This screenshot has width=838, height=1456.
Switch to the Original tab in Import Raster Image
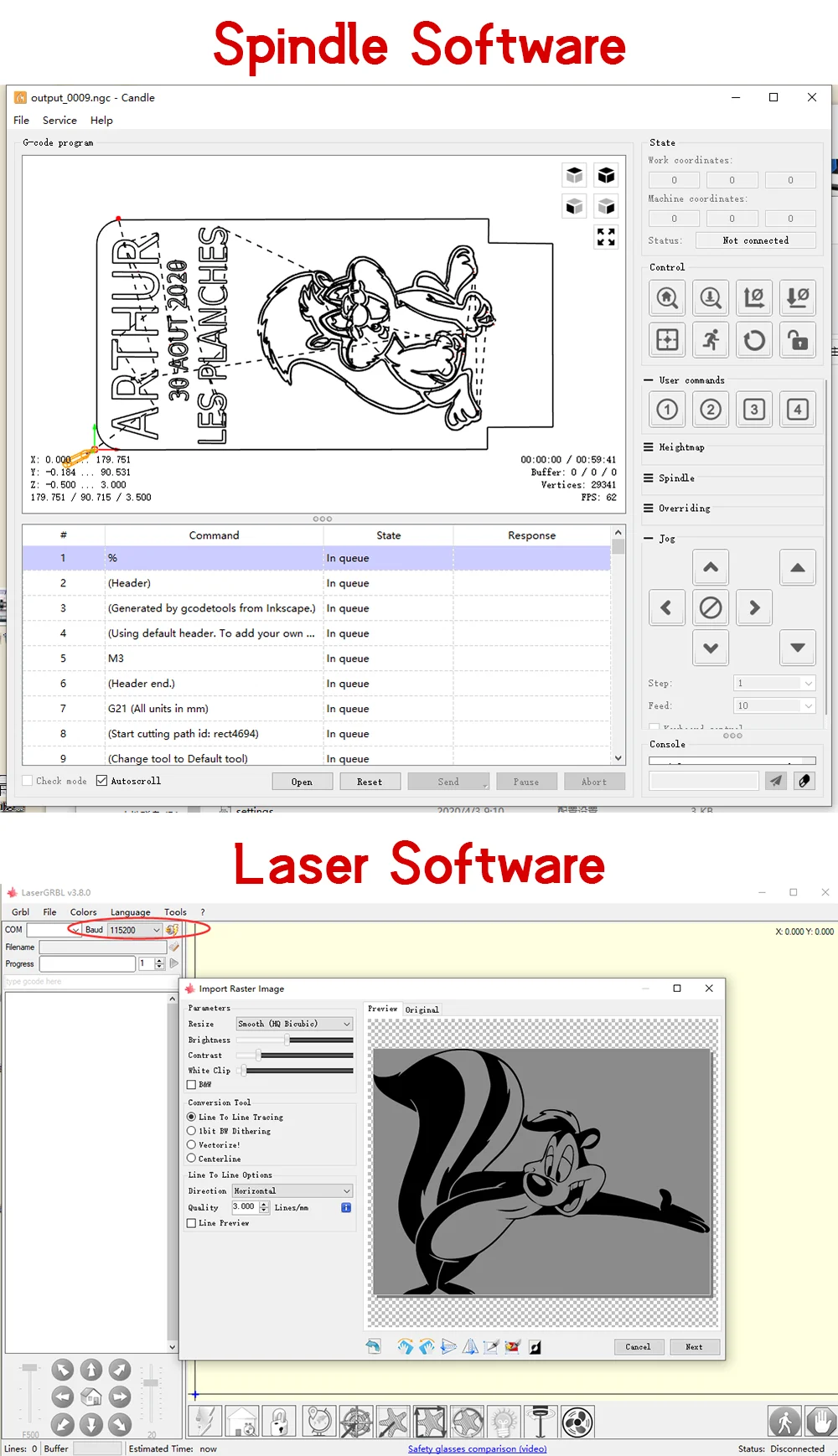tap(422, 1009)
